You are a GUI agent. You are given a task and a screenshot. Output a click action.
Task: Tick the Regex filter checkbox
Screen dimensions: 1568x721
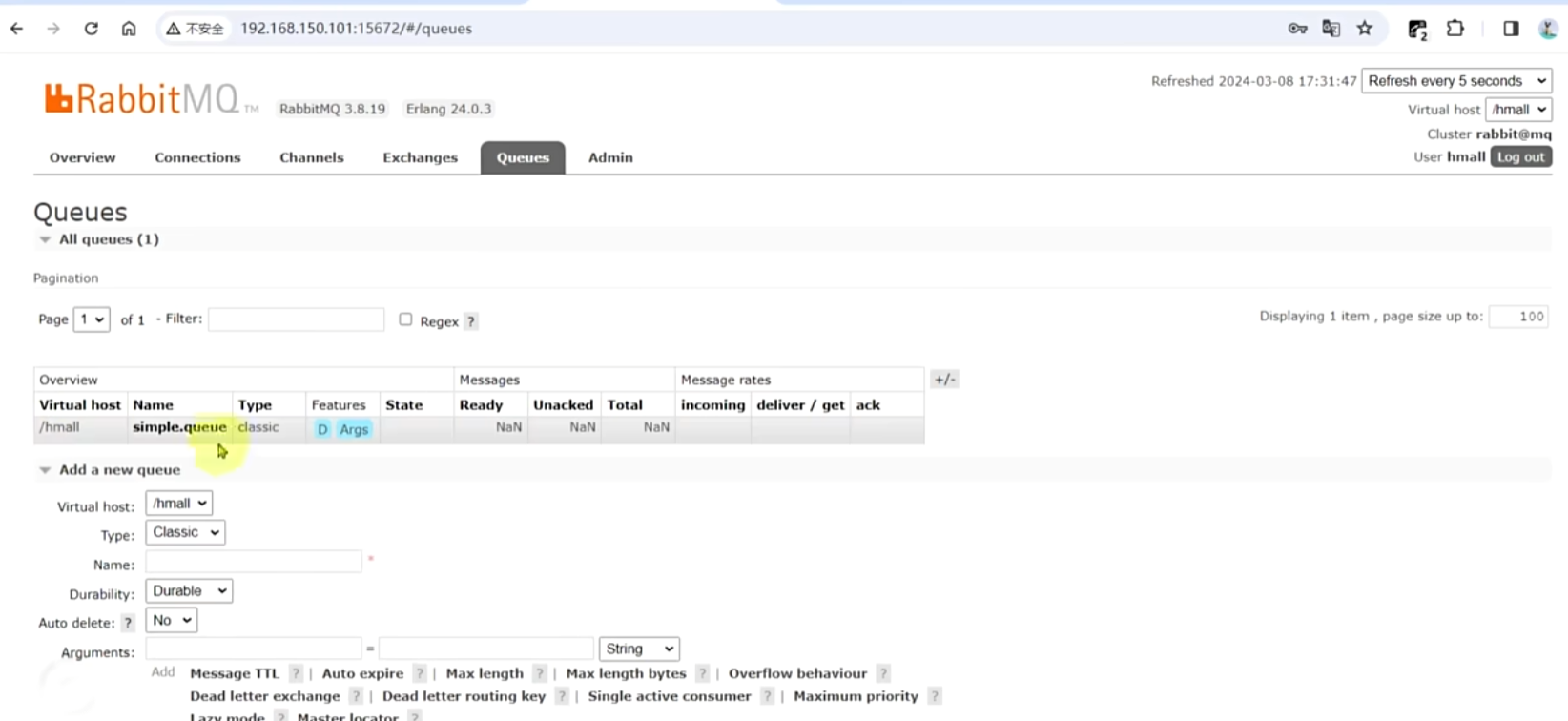[405, 319]
